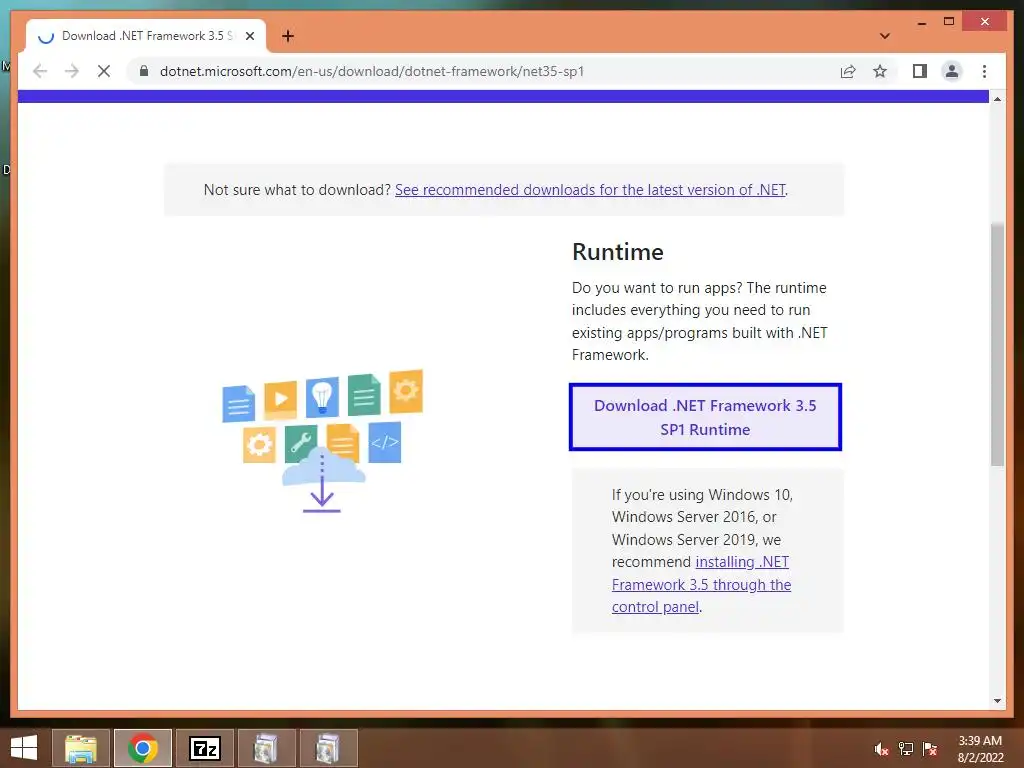Image resolution: width=1024 pixels, height=768 pixels.
Task: Minimize the Chrome window
Action: [921, 22]
